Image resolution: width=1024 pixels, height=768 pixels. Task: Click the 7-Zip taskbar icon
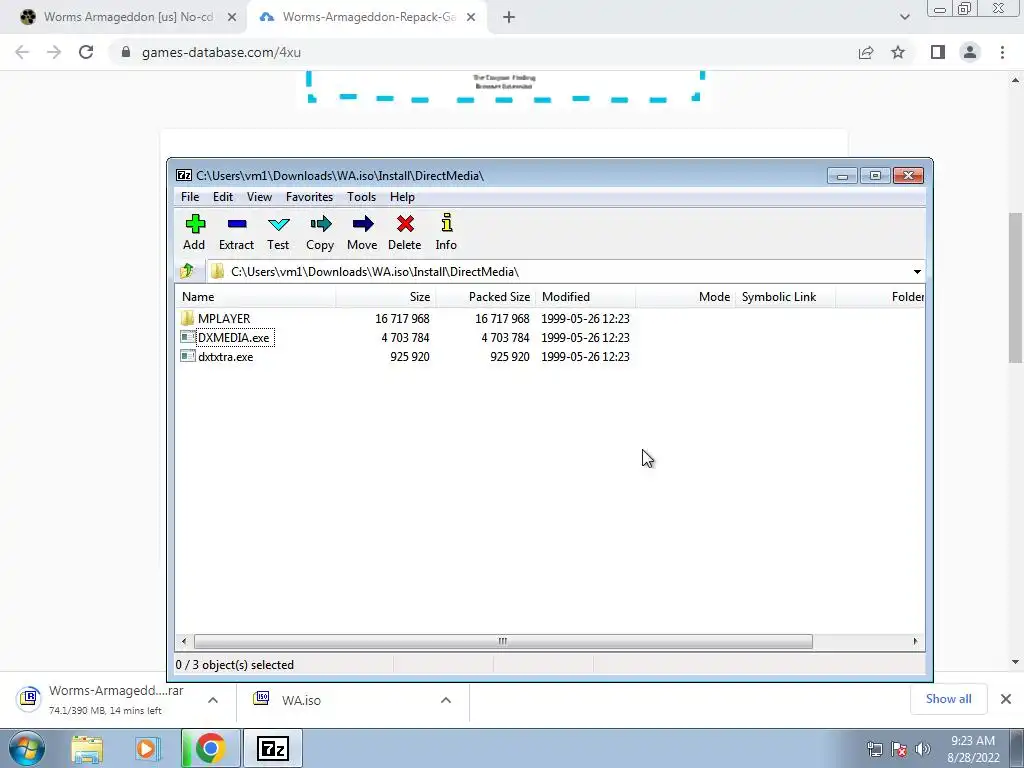(273, 748)
